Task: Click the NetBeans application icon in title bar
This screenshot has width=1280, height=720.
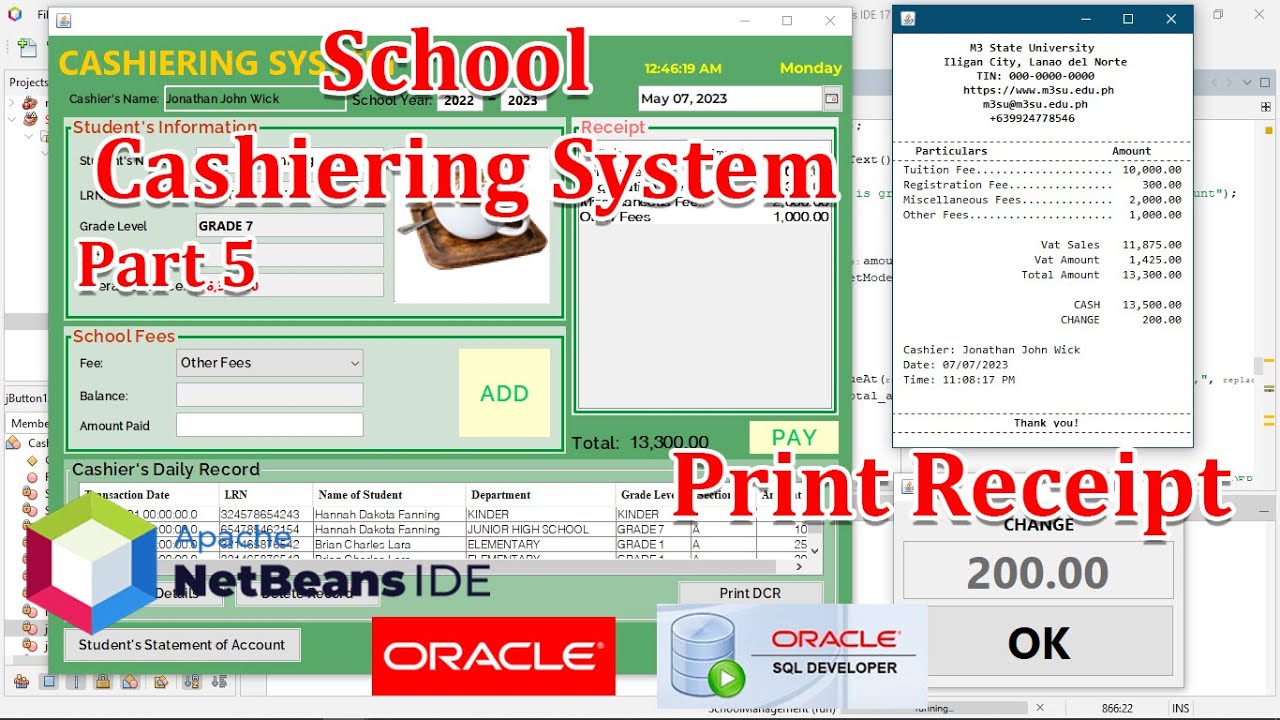Action: [x=14, y=14]
